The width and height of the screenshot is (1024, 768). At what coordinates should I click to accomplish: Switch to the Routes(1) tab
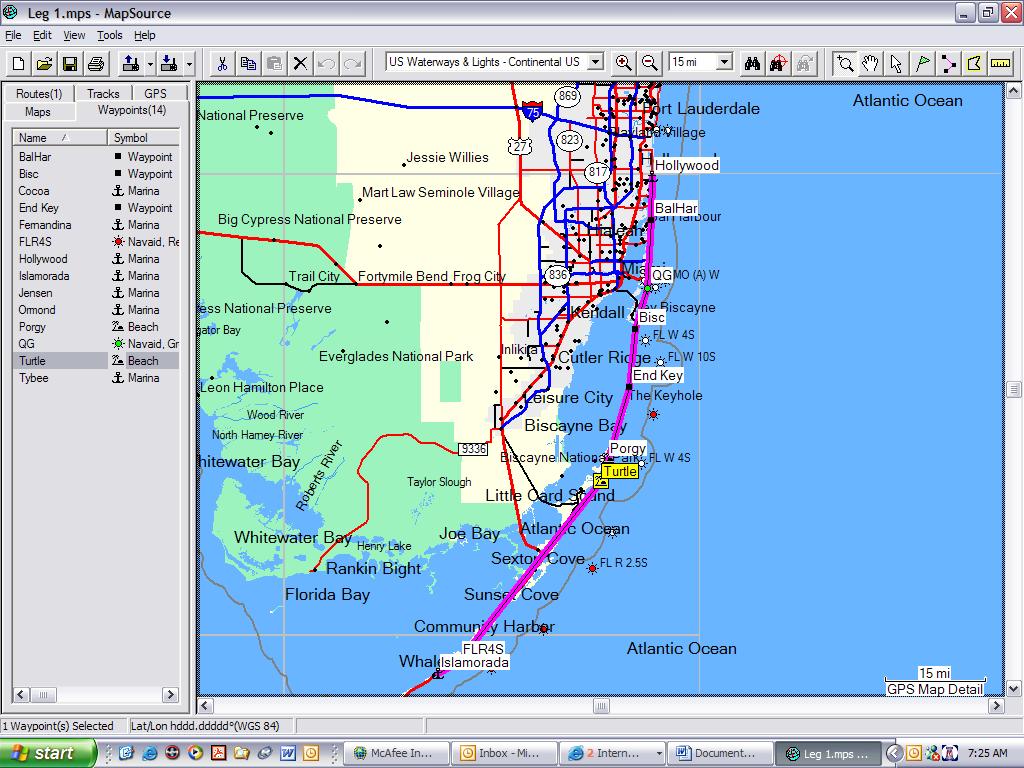39,93
